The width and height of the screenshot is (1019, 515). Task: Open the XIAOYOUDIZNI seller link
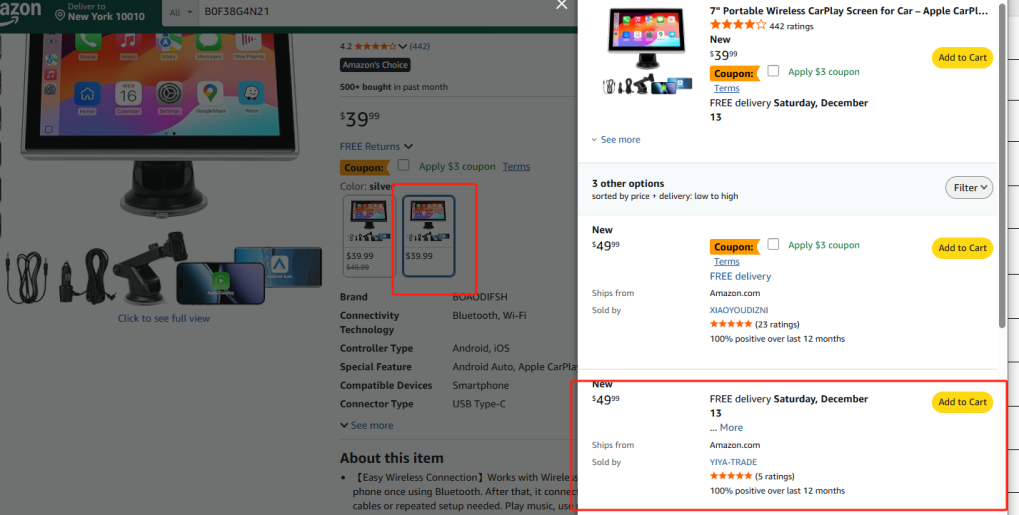(x=739, y=310)
